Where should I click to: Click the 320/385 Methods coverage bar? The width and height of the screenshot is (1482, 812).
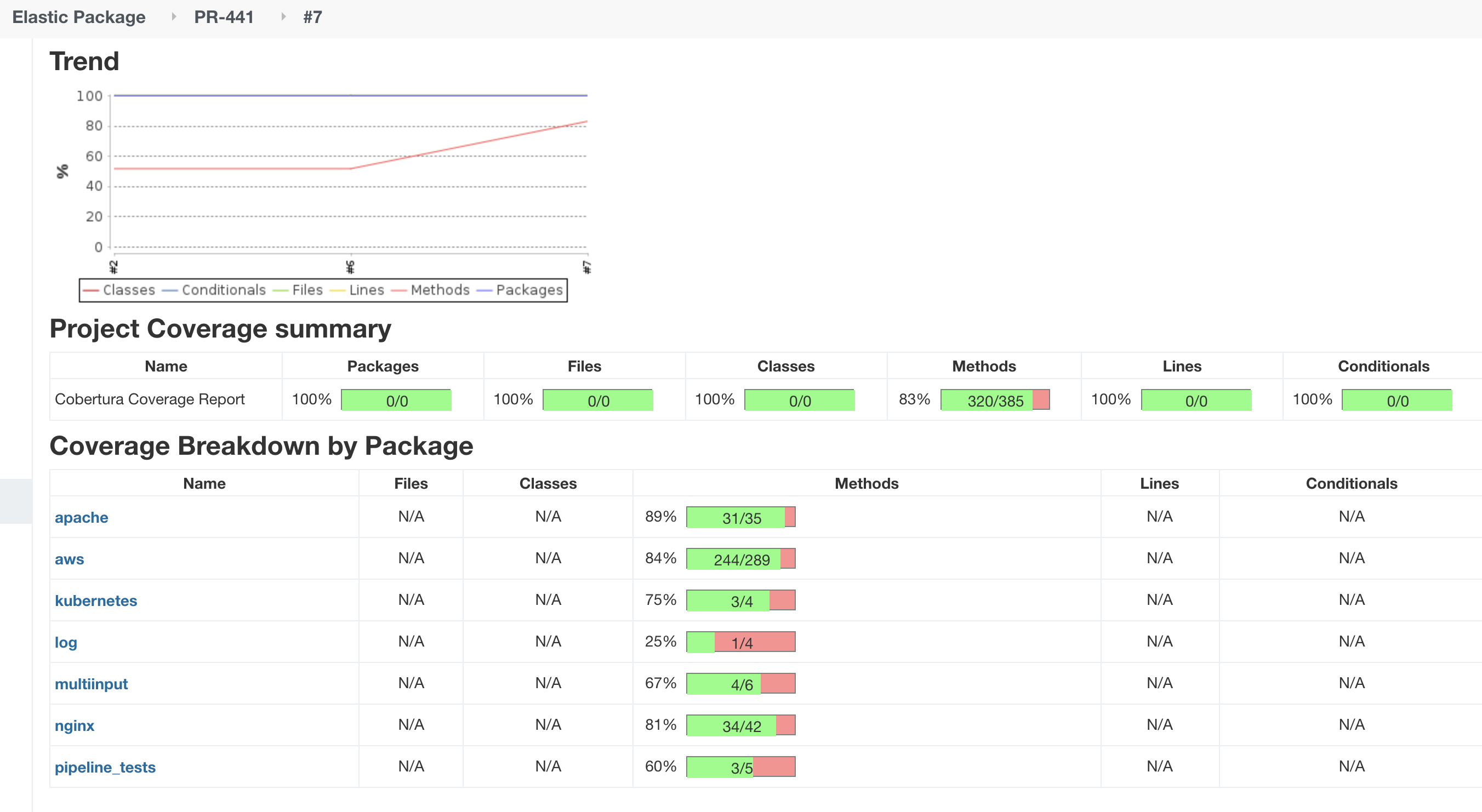pyautogui.click(x=995, y=401)
